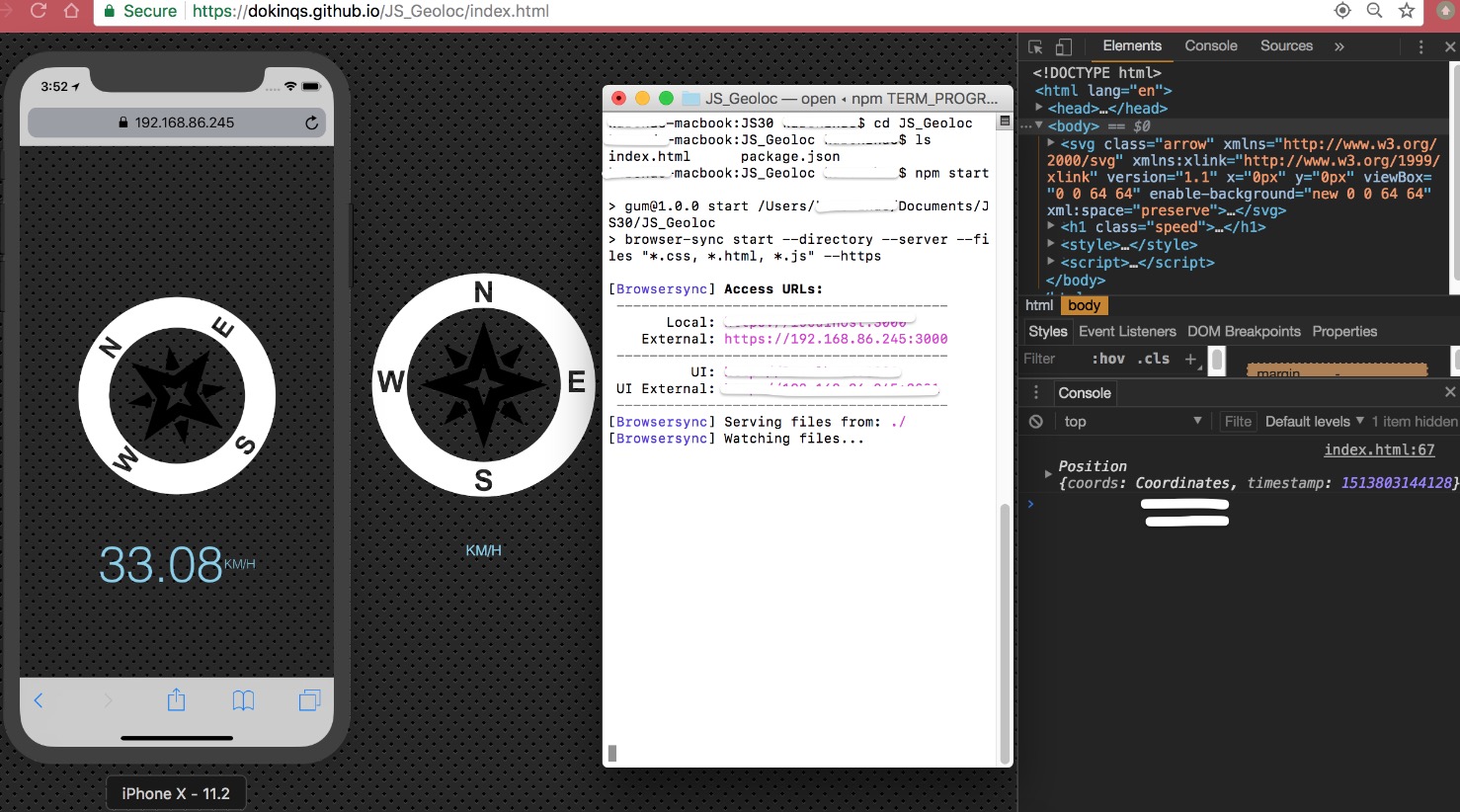
Task: Open the Default levels dropdown
Action: [x=1315, y=422]
